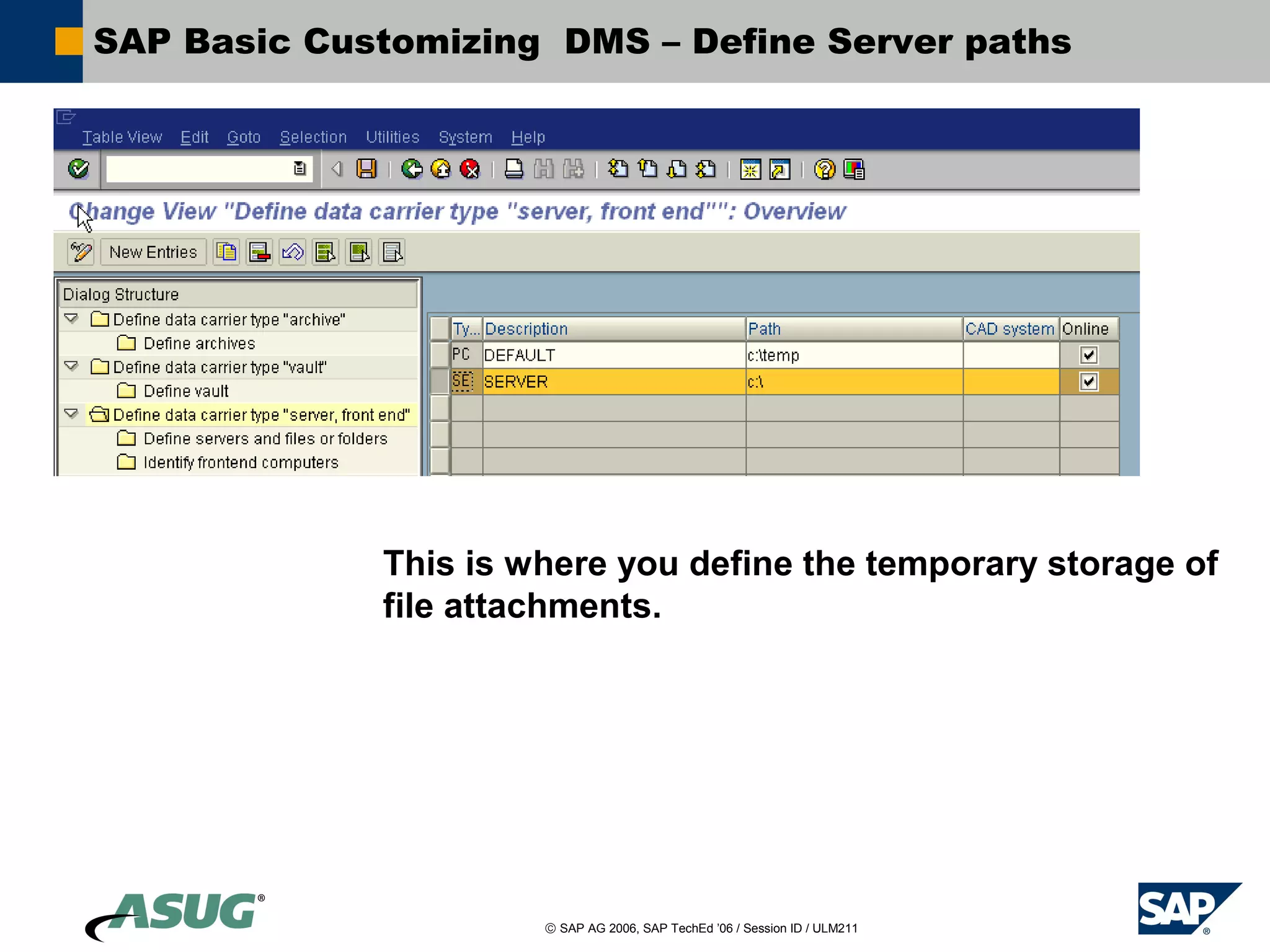The image size is (1270, 952).
Task: Click the window system menu icon
Action: [x=65, y=117]
